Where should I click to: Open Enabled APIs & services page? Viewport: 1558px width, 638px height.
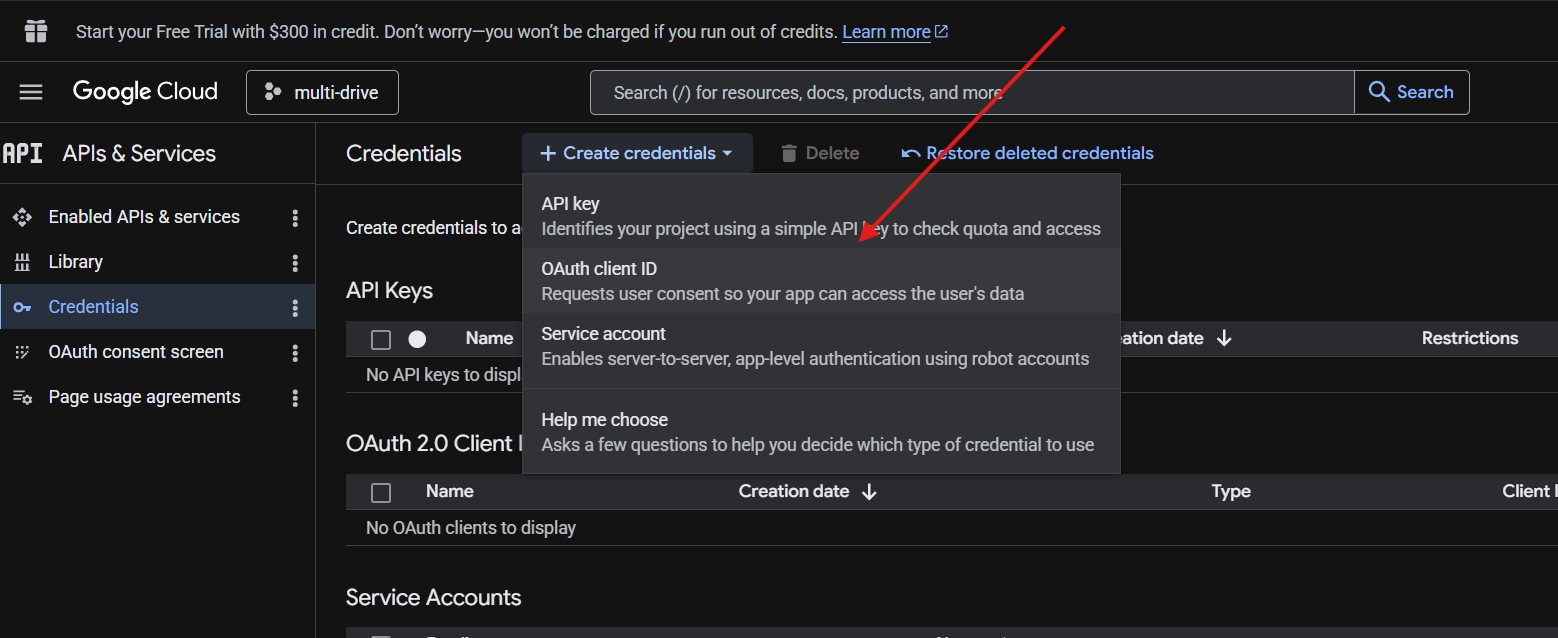coord(144,217)
